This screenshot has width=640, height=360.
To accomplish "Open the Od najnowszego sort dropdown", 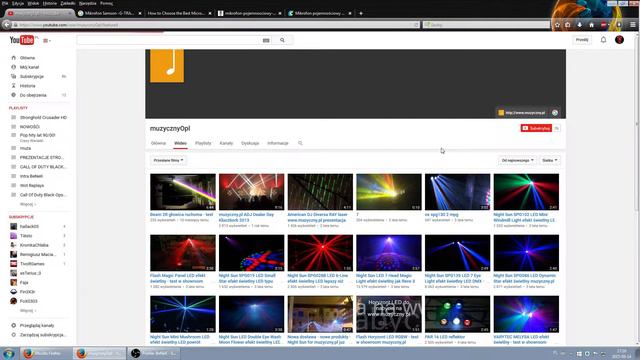I will pyautogui.click(x=517, y=160).
